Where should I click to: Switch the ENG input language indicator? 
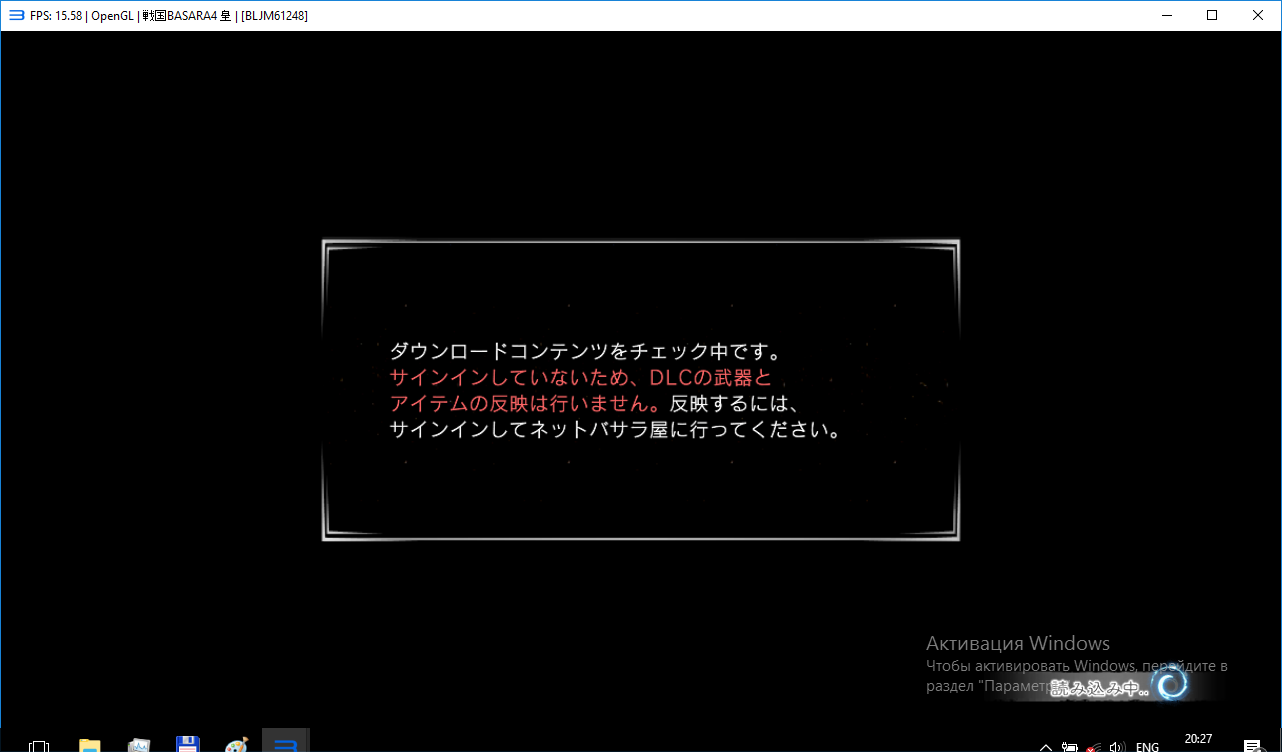click(1148, 746)
